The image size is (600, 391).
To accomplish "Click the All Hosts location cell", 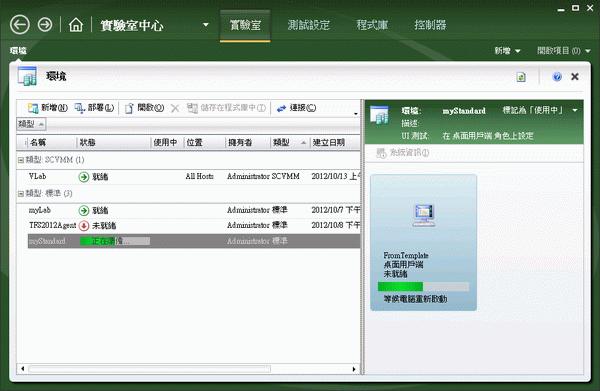I will pos(199,176).
